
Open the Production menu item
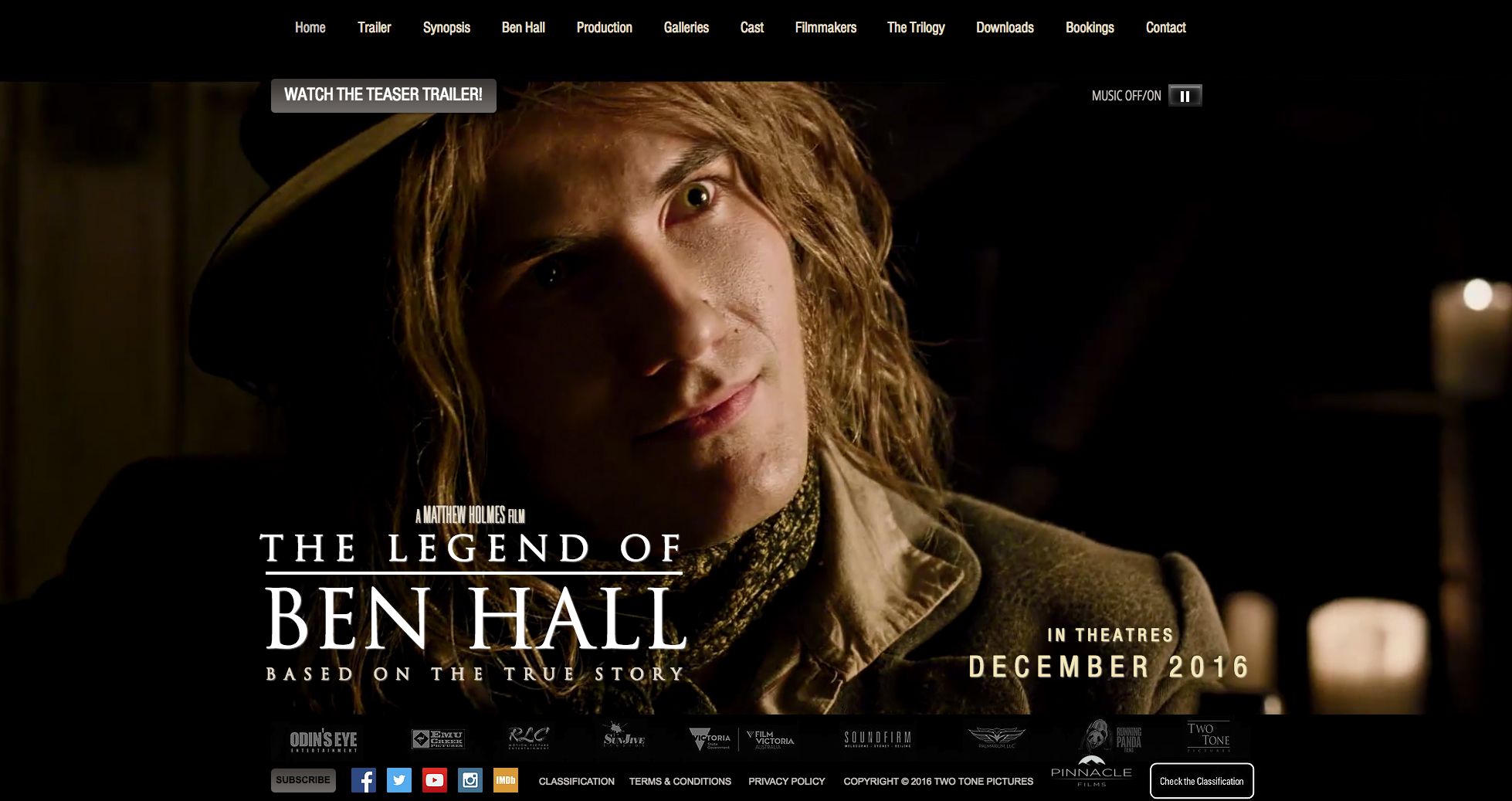point(605,28)
